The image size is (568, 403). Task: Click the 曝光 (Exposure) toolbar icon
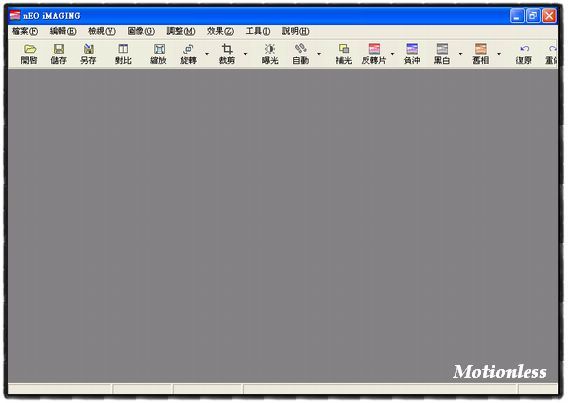[270, 49]
